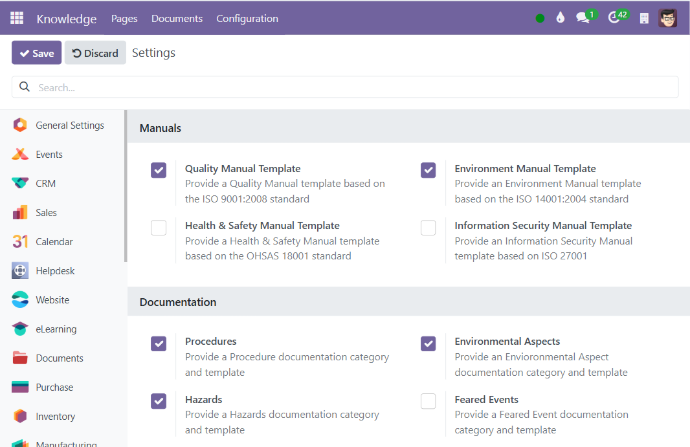The image size is (690, 447).
Task: Toggle the Hazards documentation checkbox
Action: pyautogui.click(x=159, y=401)
